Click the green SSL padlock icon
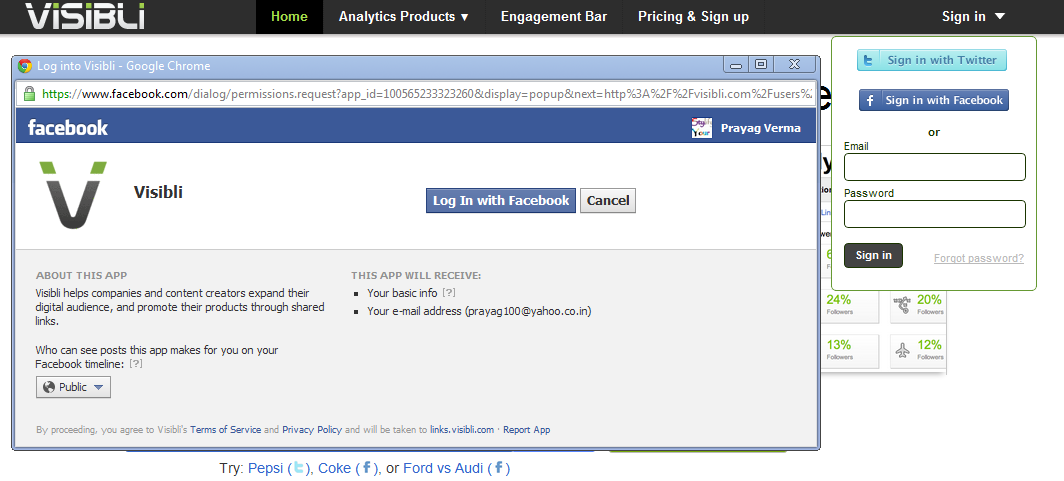 (x=29, y=94)
